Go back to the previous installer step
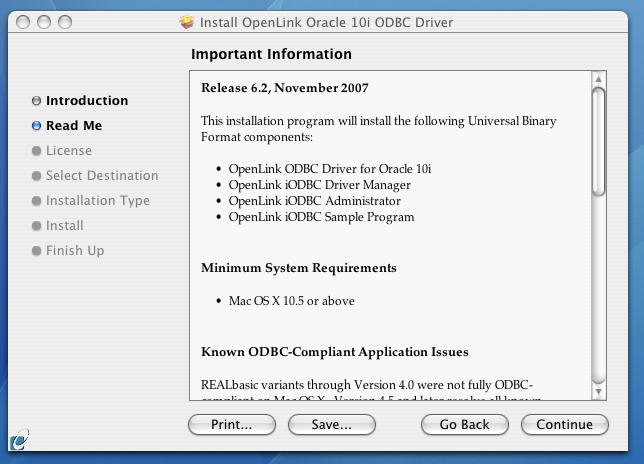Screen dimensions: 644x464 pos(465,424)
